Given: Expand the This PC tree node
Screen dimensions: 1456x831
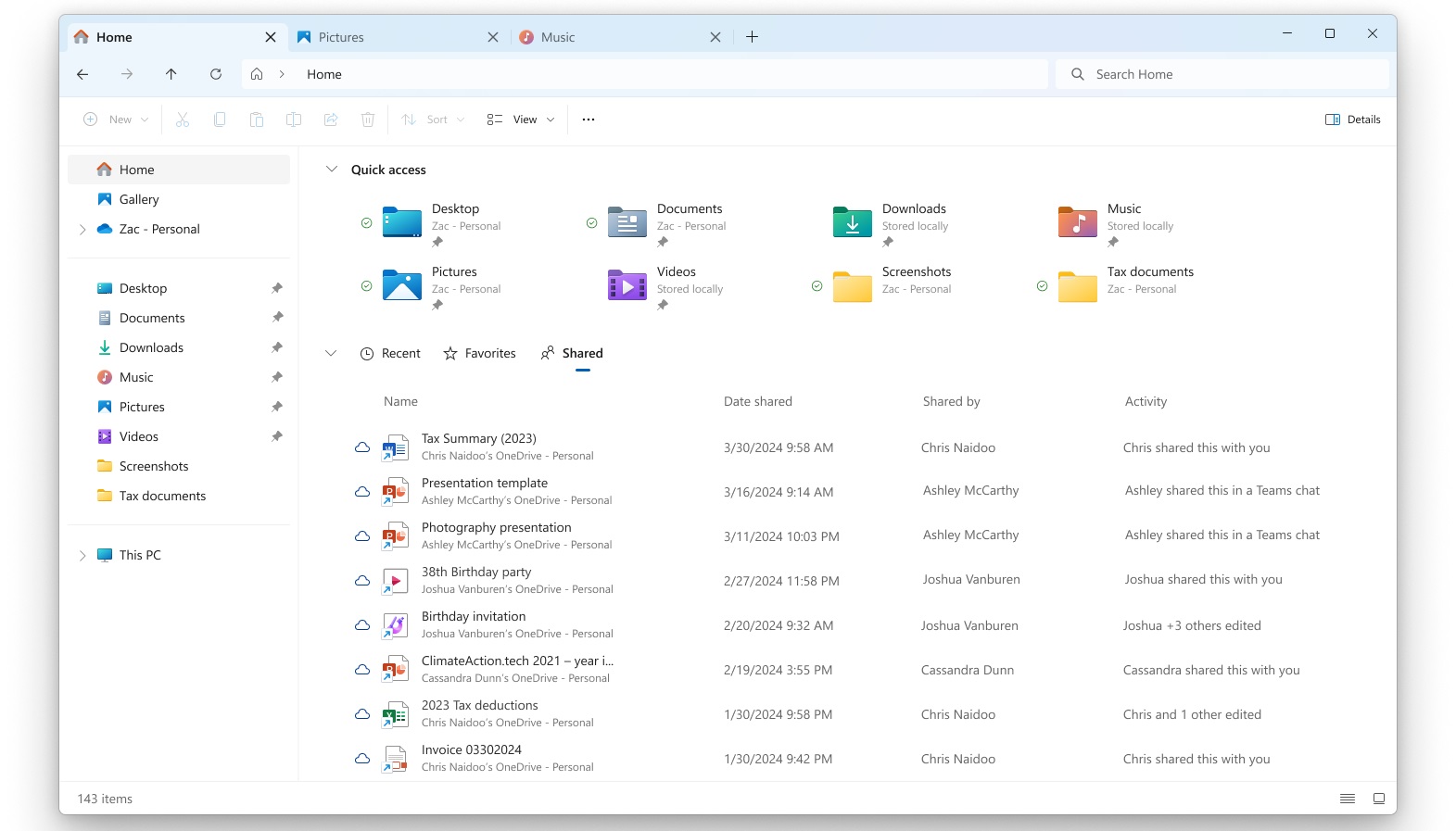Looking at the screenshot, I should 82,556.
